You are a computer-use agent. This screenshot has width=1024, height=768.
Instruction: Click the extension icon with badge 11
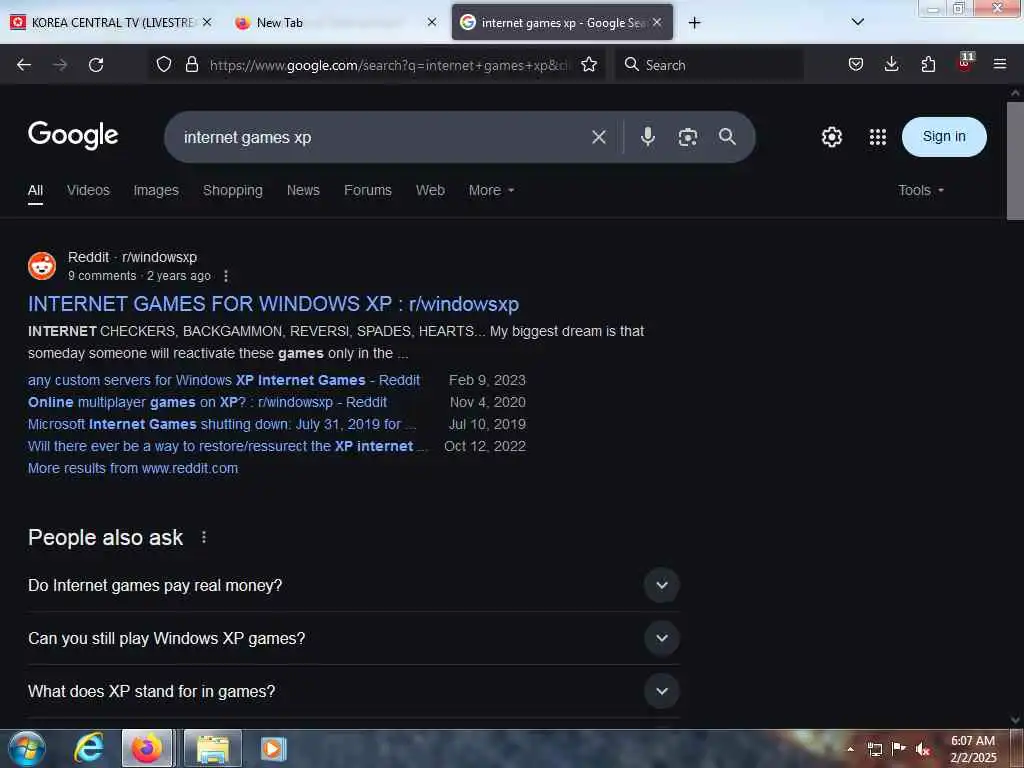pyautogui.click(x=965, y=63)
